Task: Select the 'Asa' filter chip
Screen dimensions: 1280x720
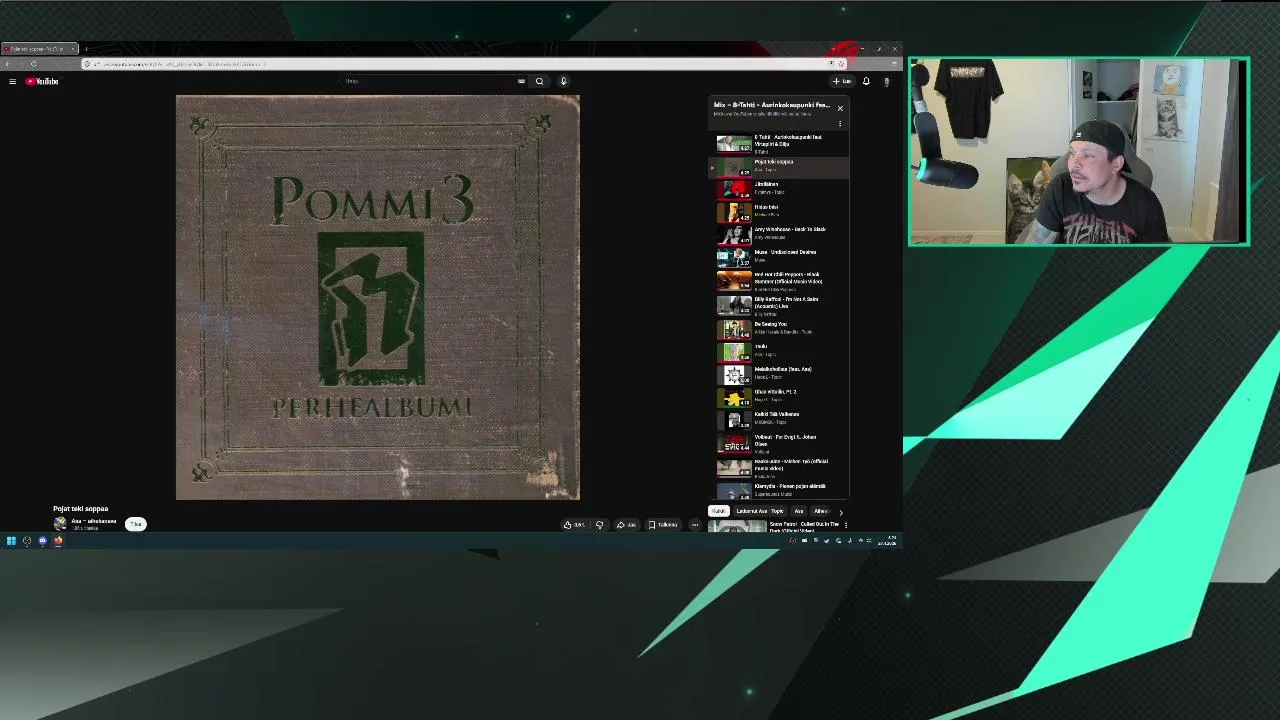Action: tap(799, 511)
